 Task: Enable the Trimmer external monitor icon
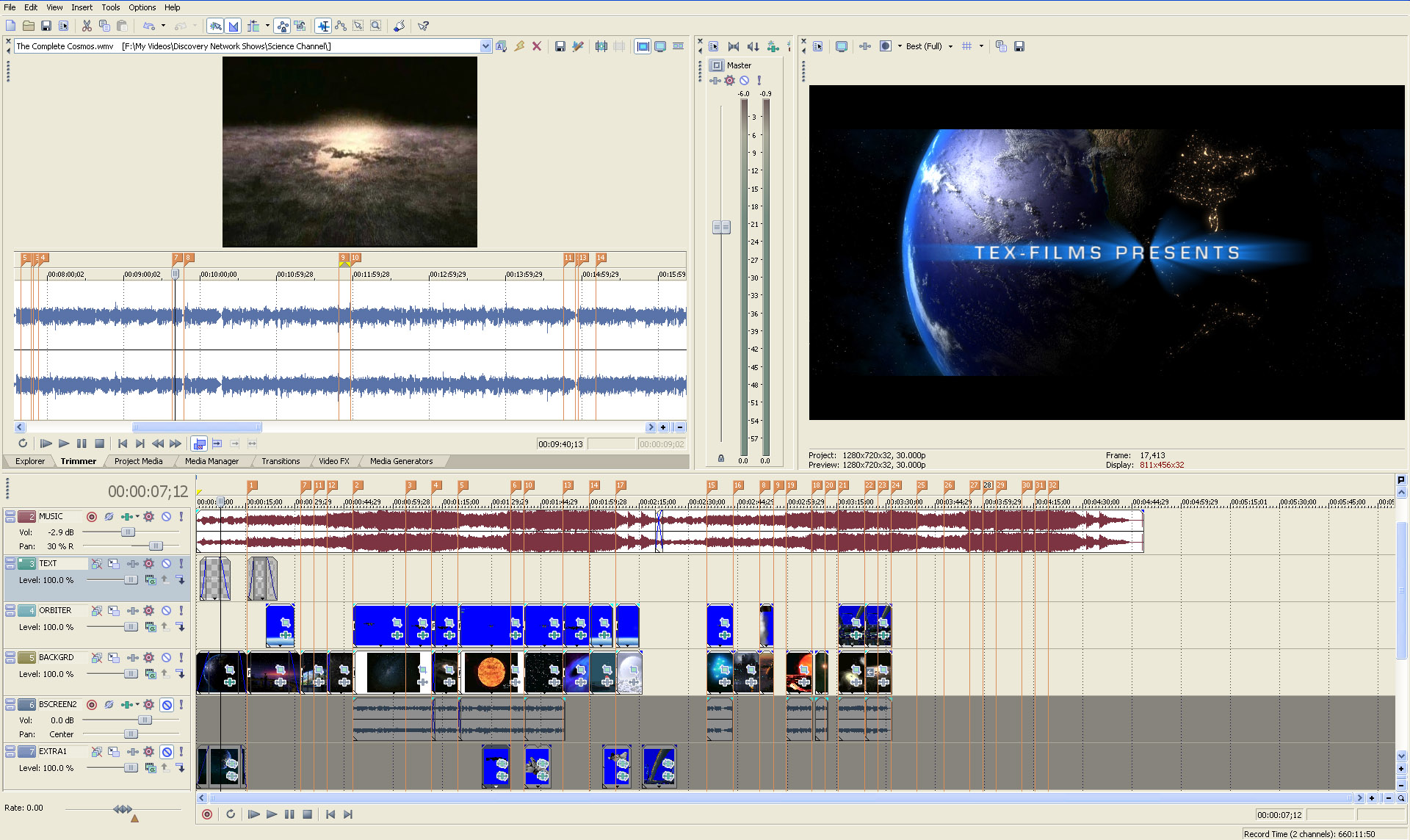point(661,46)
